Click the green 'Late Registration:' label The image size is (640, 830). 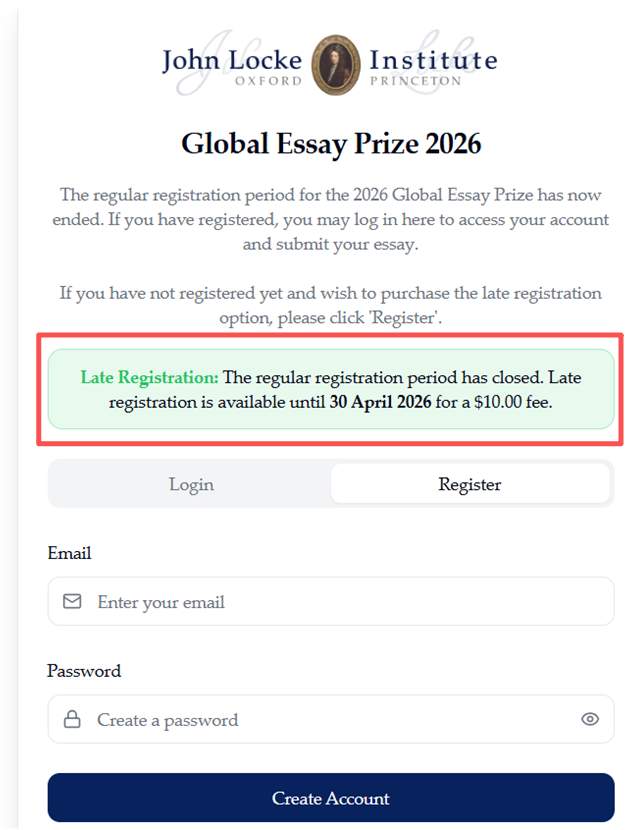[x=149, y=378]
